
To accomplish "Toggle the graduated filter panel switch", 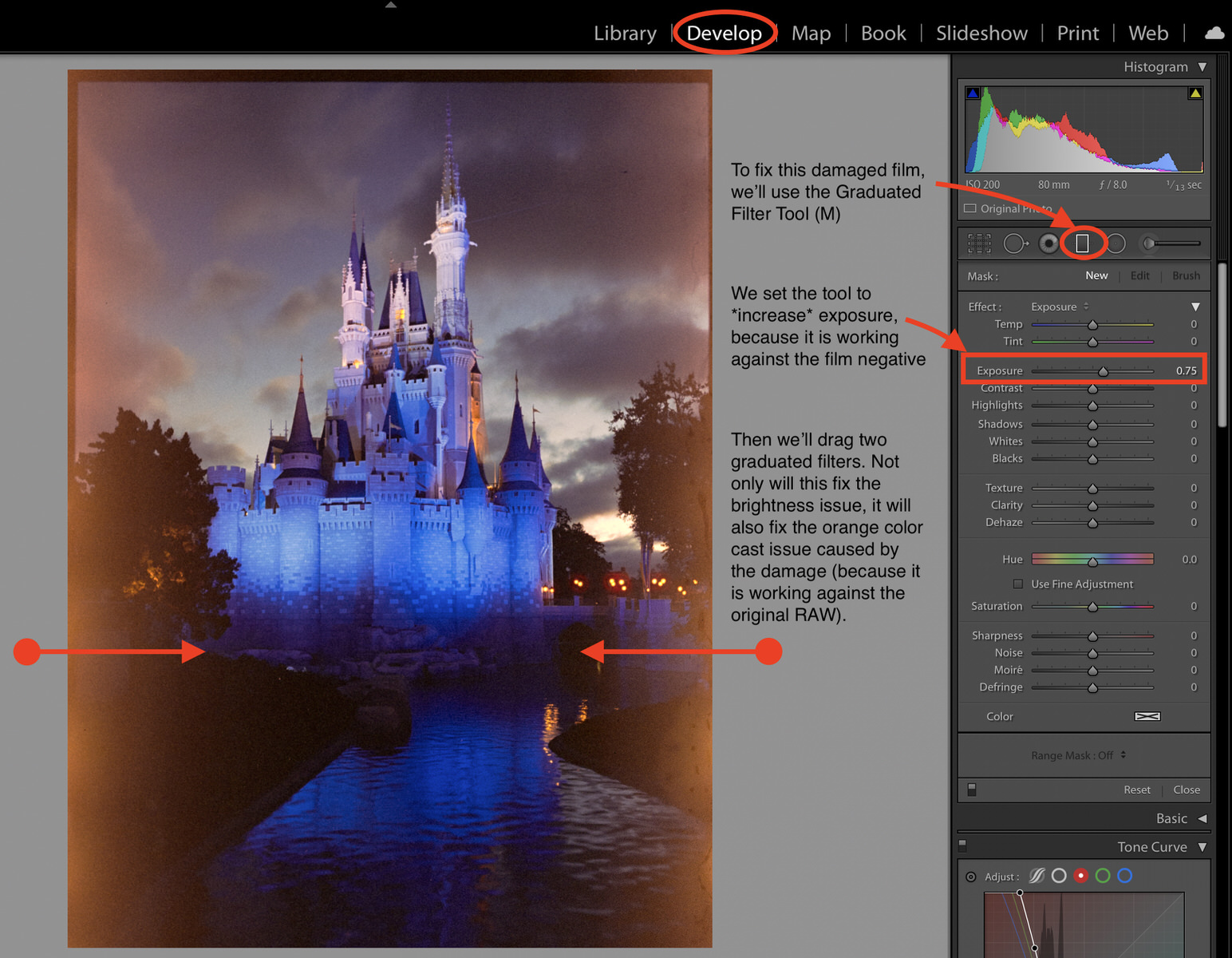I will [971, 790].
